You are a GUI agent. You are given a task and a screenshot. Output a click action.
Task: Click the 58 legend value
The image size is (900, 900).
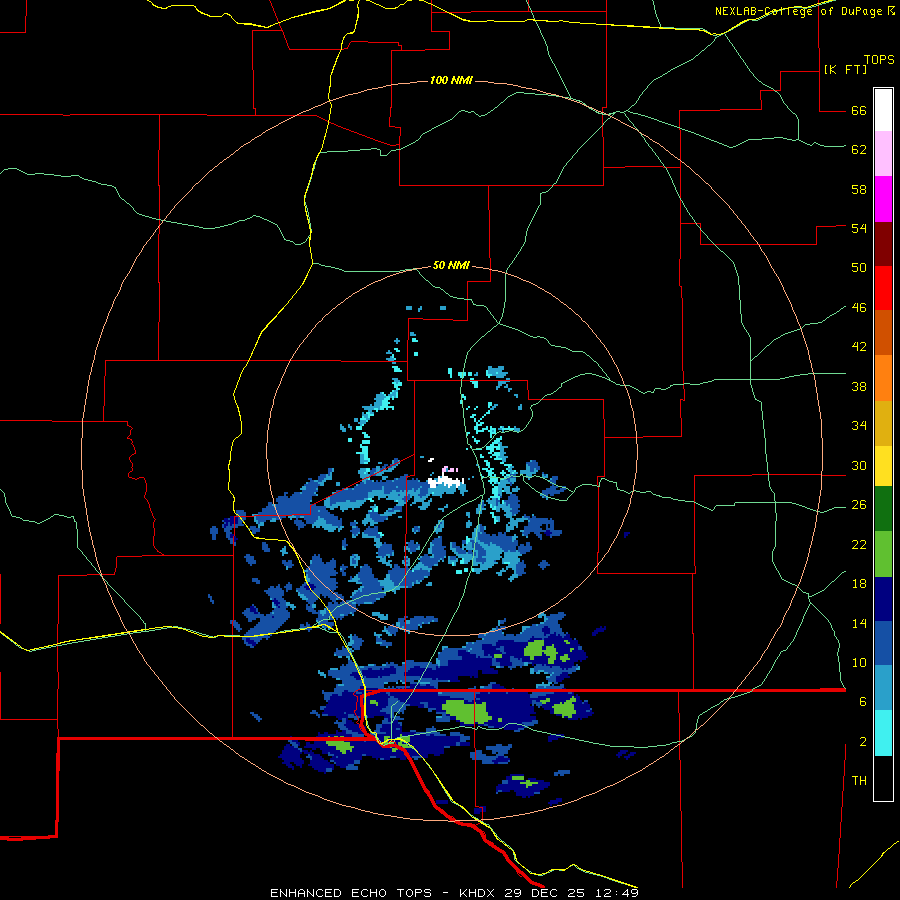point(859,189)
